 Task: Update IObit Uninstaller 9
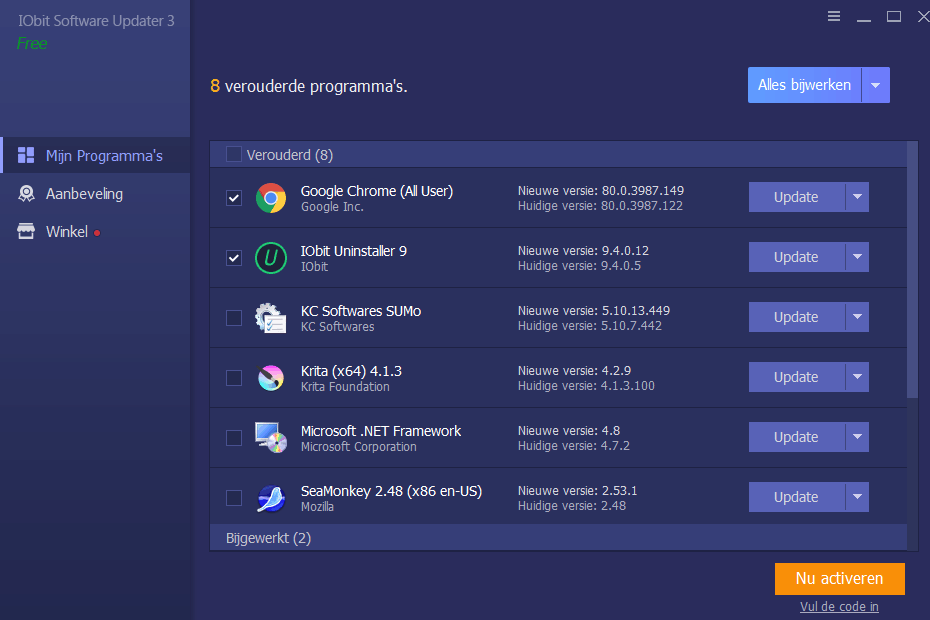pyautogui.click(x=797, y=257)
